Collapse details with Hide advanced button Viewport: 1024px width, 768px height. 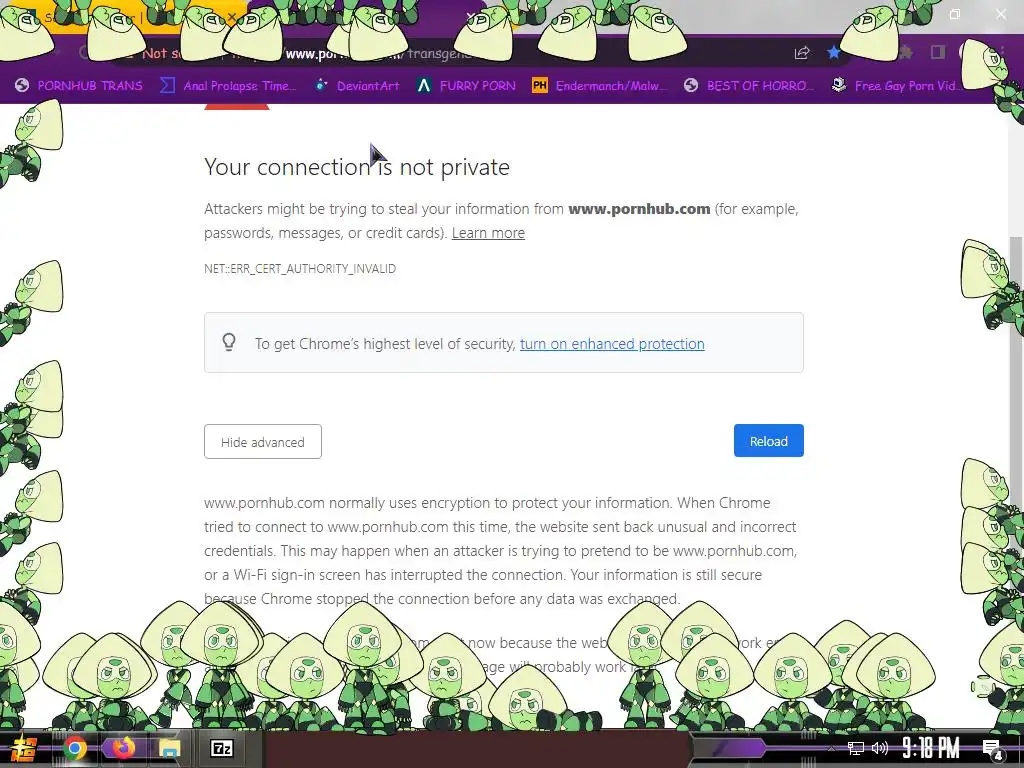263,441
